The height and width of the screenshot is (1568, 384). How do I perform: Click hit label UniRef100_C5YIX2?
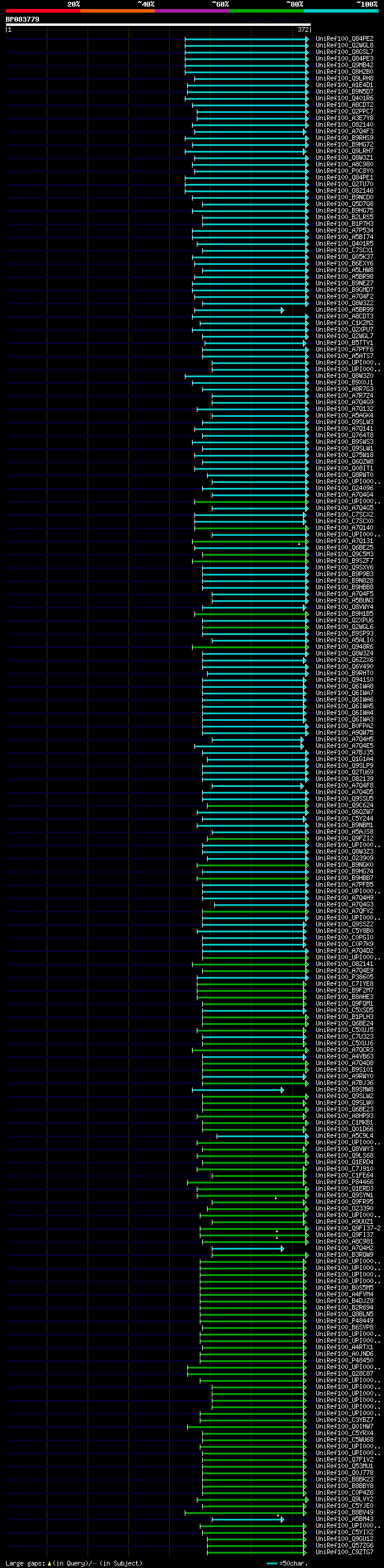click(344, 1533)
